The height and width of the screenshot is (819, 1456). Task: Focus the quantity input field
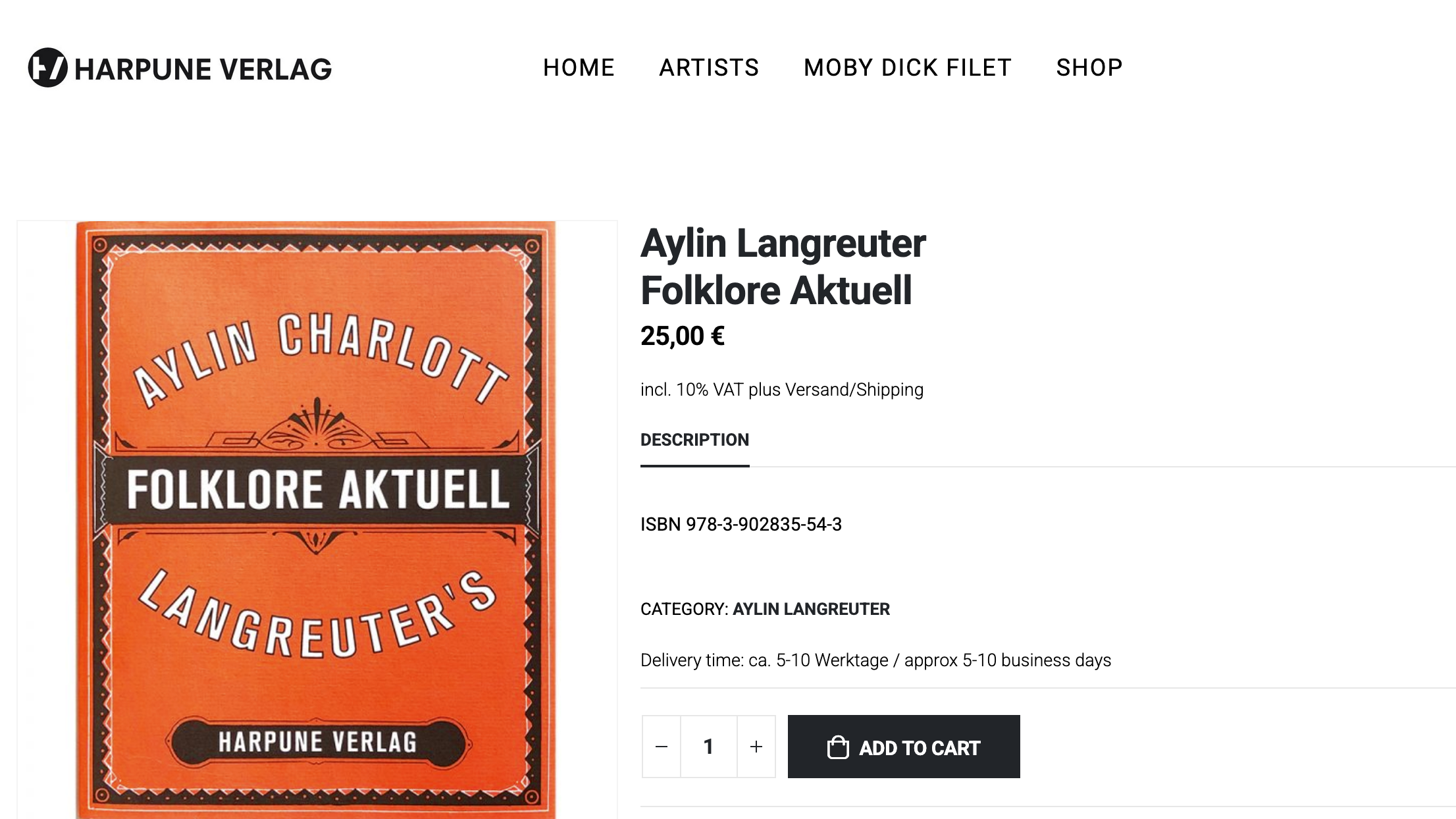pyautogui.click(x=709, y=747)
